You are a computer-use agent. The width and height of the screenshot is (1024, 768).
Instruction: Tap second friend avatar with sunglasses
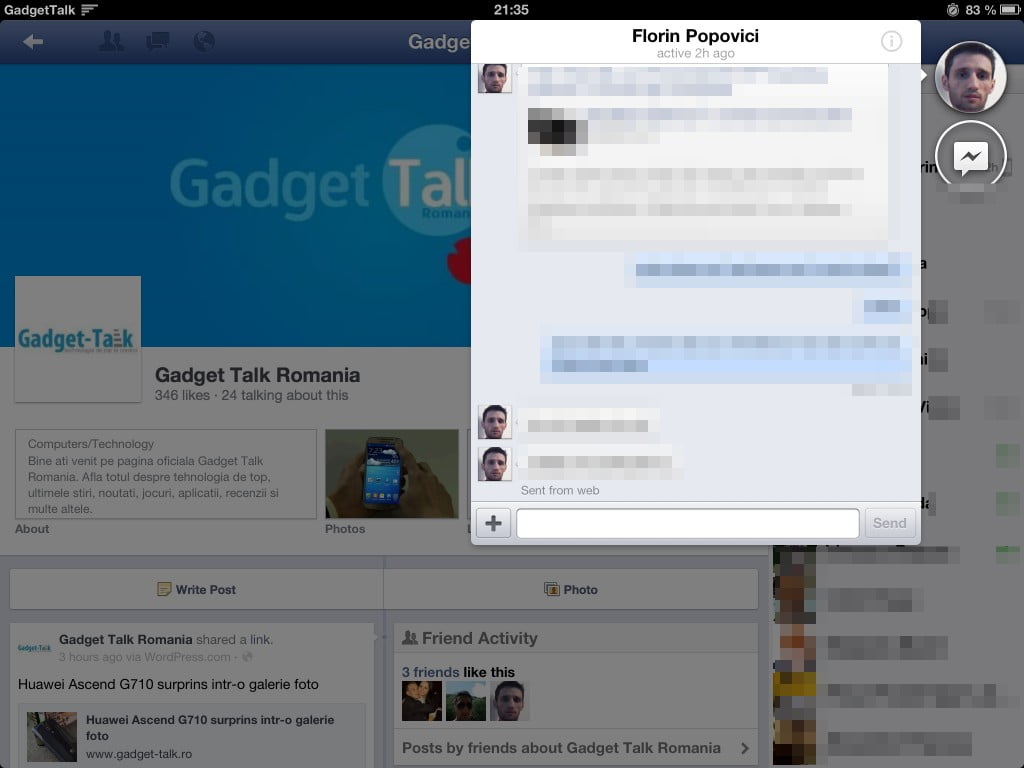click(x=466, y=701)
